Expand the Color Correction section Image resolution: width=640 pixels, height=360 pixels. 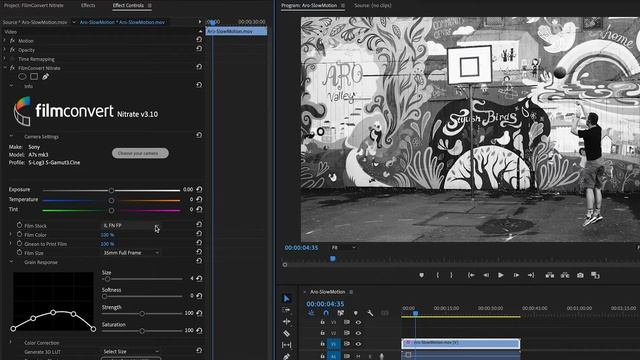coord(11,342)
